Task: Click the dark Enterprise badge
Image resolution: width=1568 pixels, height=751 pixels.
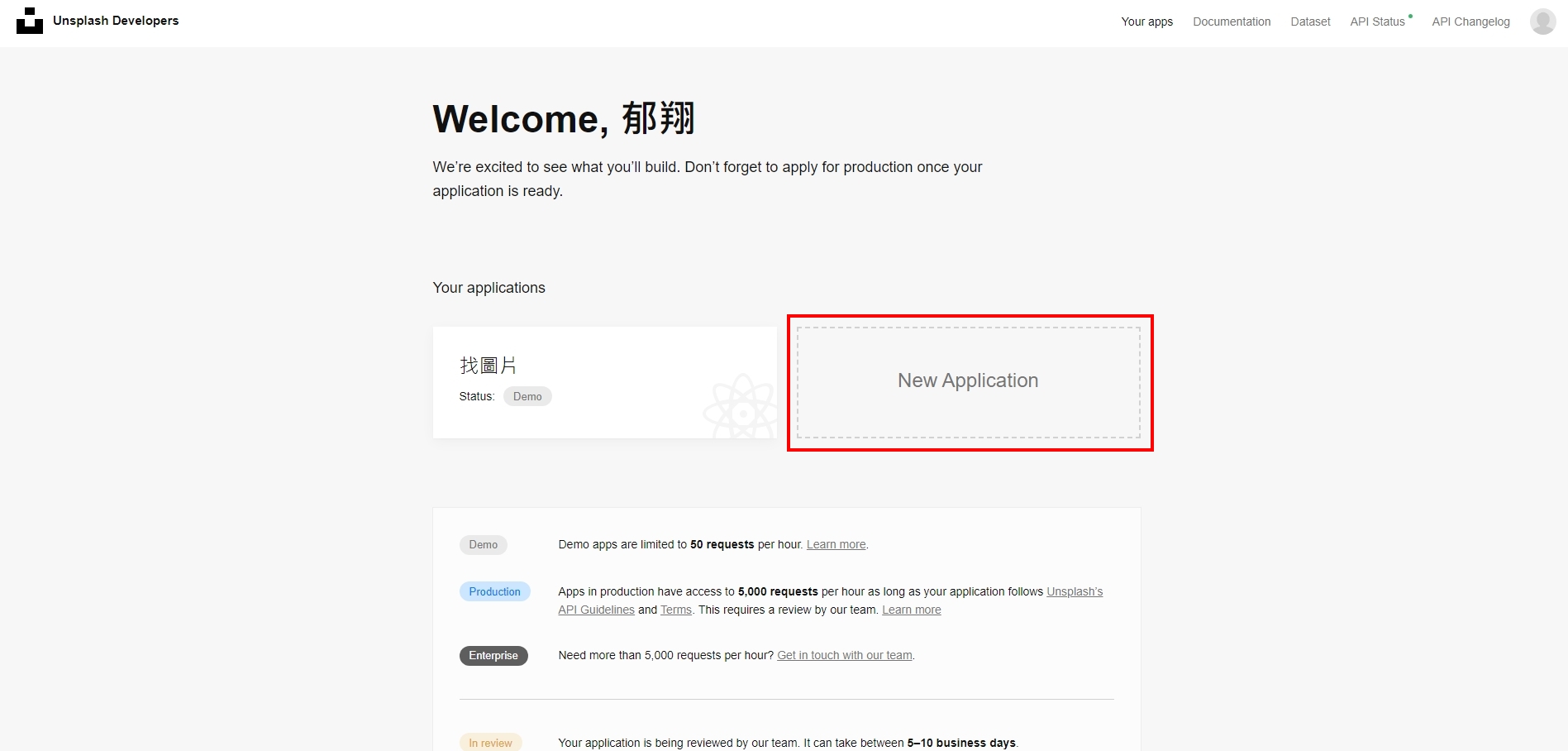Action: pos(493,656)
